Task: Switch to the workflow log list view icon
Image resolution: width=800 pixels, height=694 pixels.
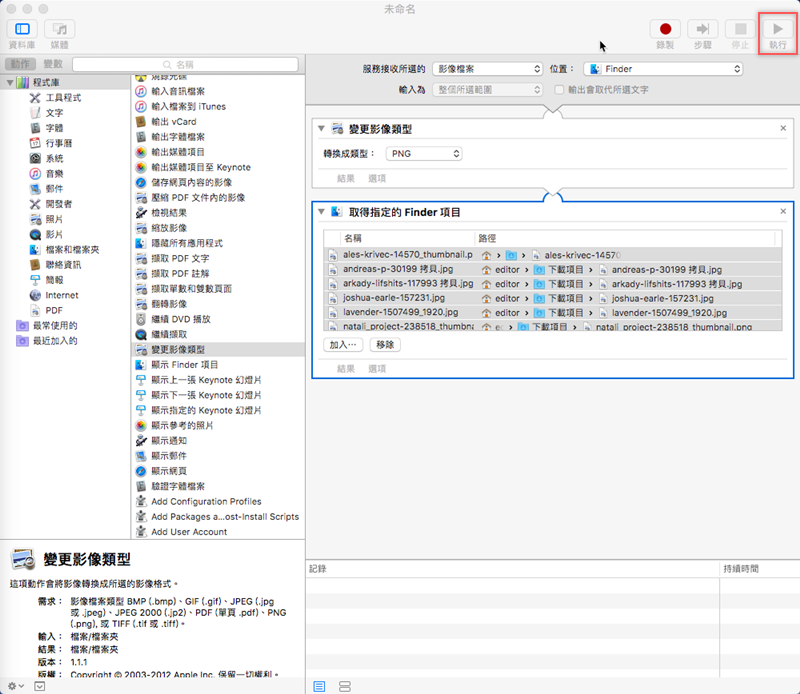Action: tap(320, 686)
